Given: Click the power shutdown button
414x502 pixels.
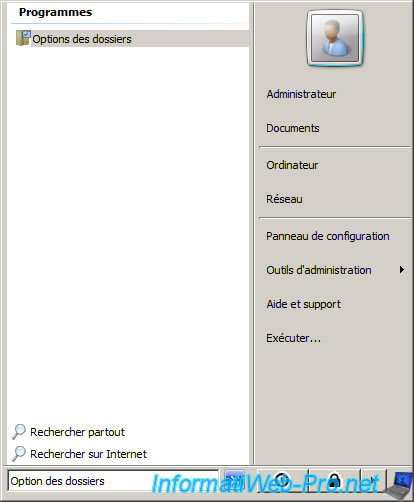Looking at the screenshot, I should 283,480.
